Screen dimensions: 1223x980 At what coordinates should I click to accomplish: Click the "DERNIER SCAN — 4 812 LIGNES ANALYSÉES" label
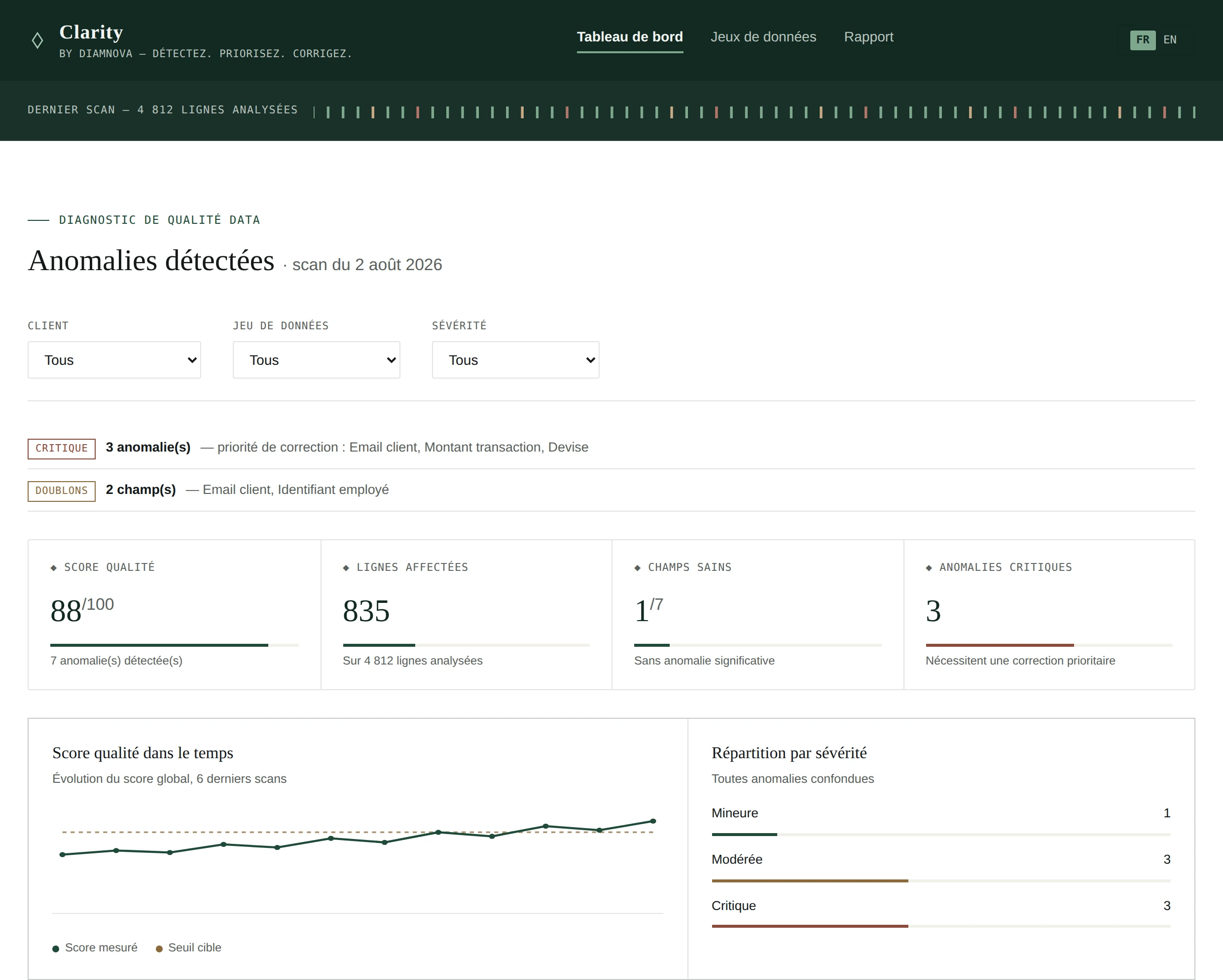[162, 110]
